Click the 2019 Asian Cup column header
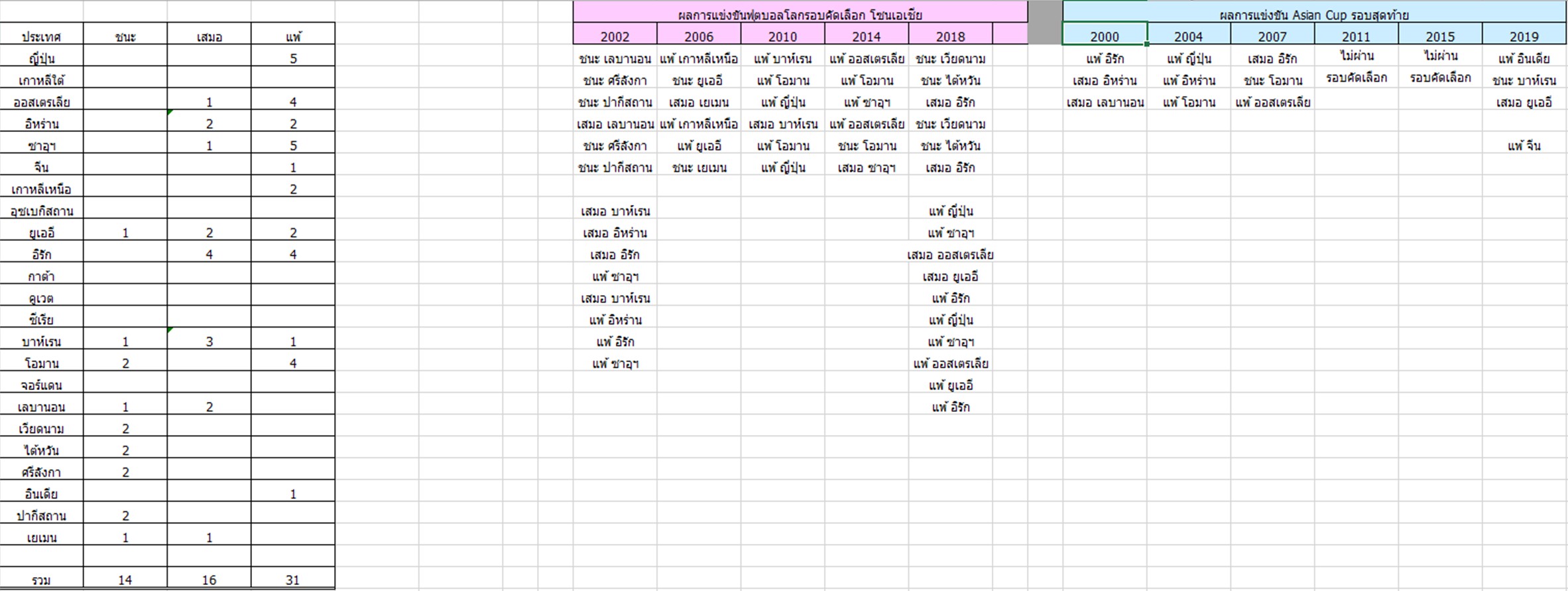1568x591 pixels. pos(1524,36)
